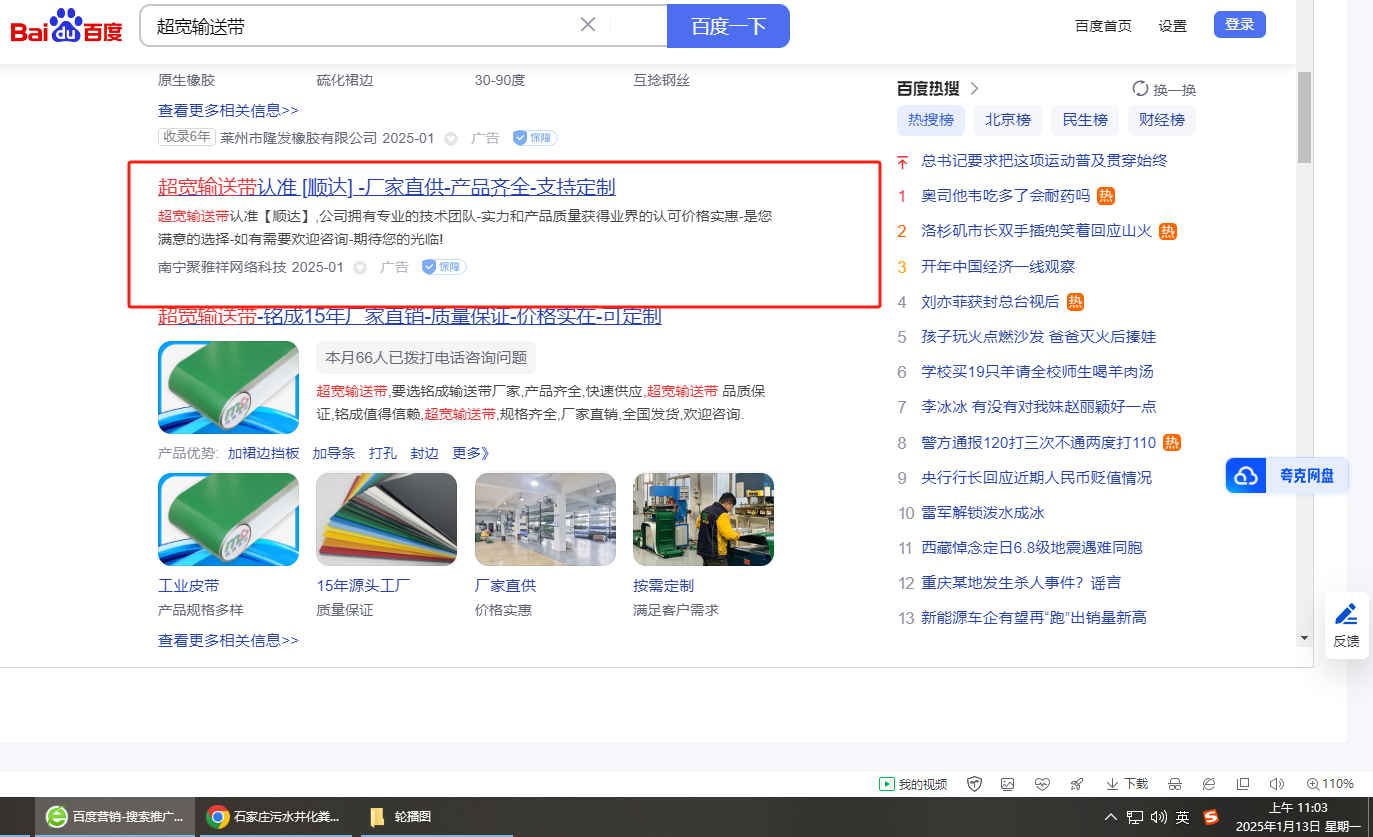
Task: Click the 下载 download icon in status bar
Action: tap(1126, 784)
